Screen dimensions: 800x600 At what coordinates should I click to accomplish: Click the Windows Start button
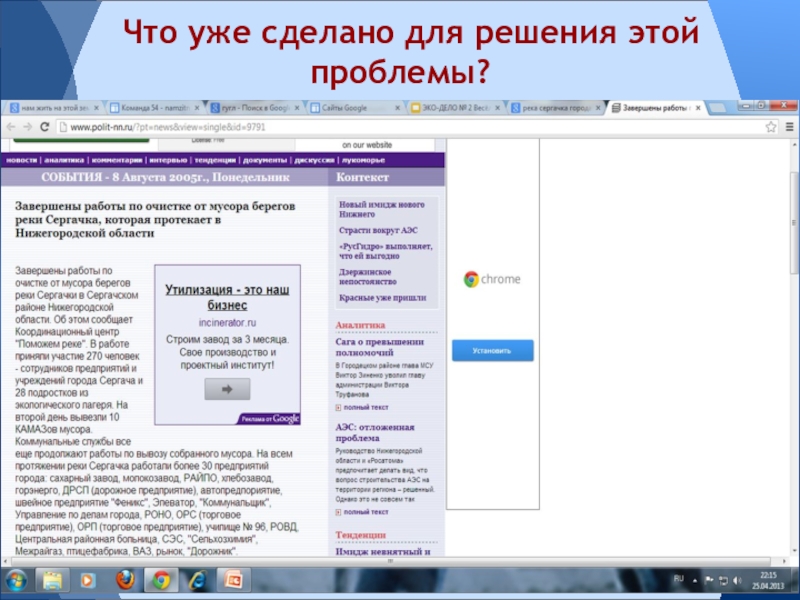coord(16,580)
